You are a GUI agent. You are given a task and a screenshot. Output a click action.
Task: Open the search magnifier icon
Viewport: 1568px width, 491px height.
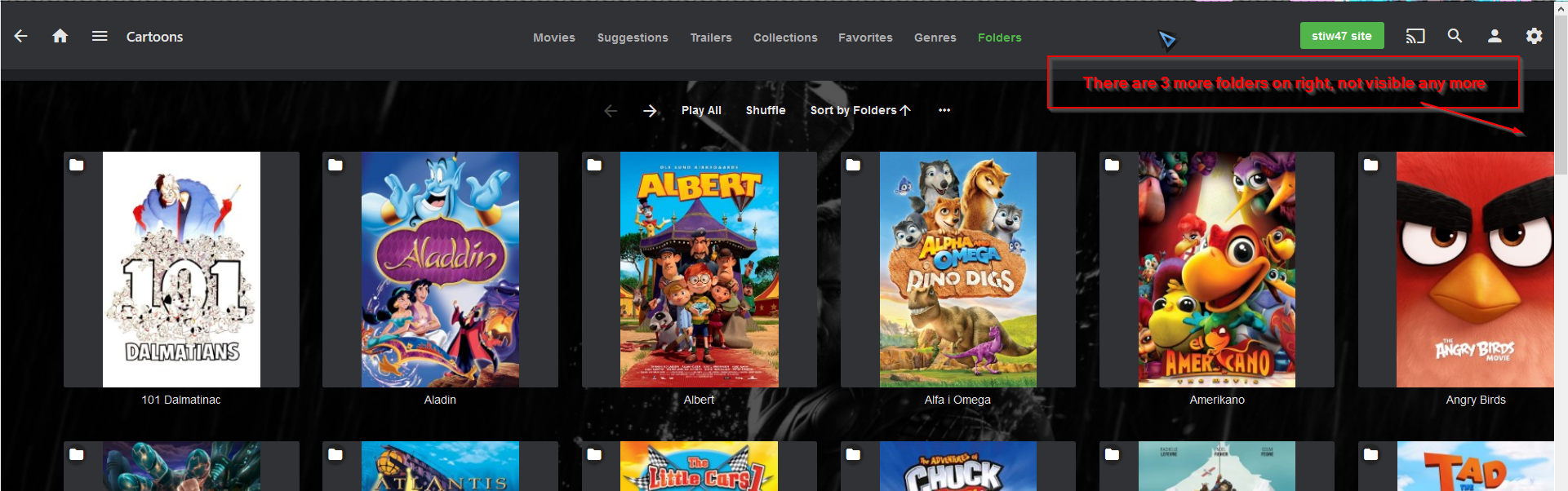pyautogui.click(x=1455, y=36)
